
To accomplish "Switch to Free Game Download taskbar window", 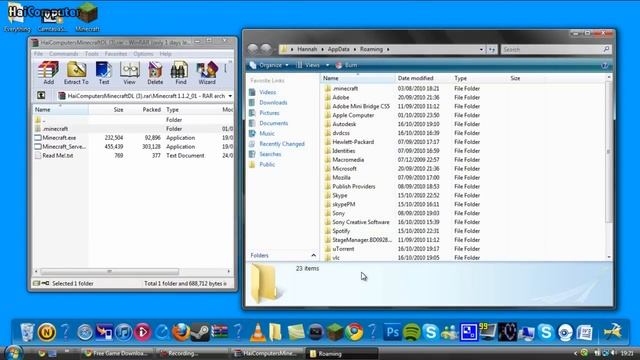I will [116, 353].
